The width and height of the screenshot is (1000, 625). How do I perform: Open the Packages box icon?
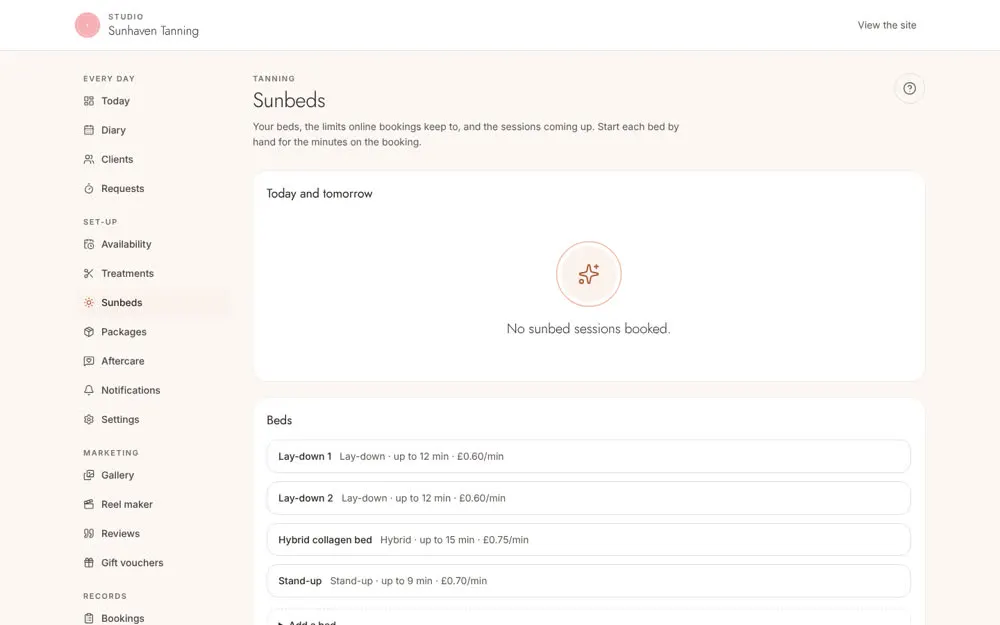coord(89,332)
